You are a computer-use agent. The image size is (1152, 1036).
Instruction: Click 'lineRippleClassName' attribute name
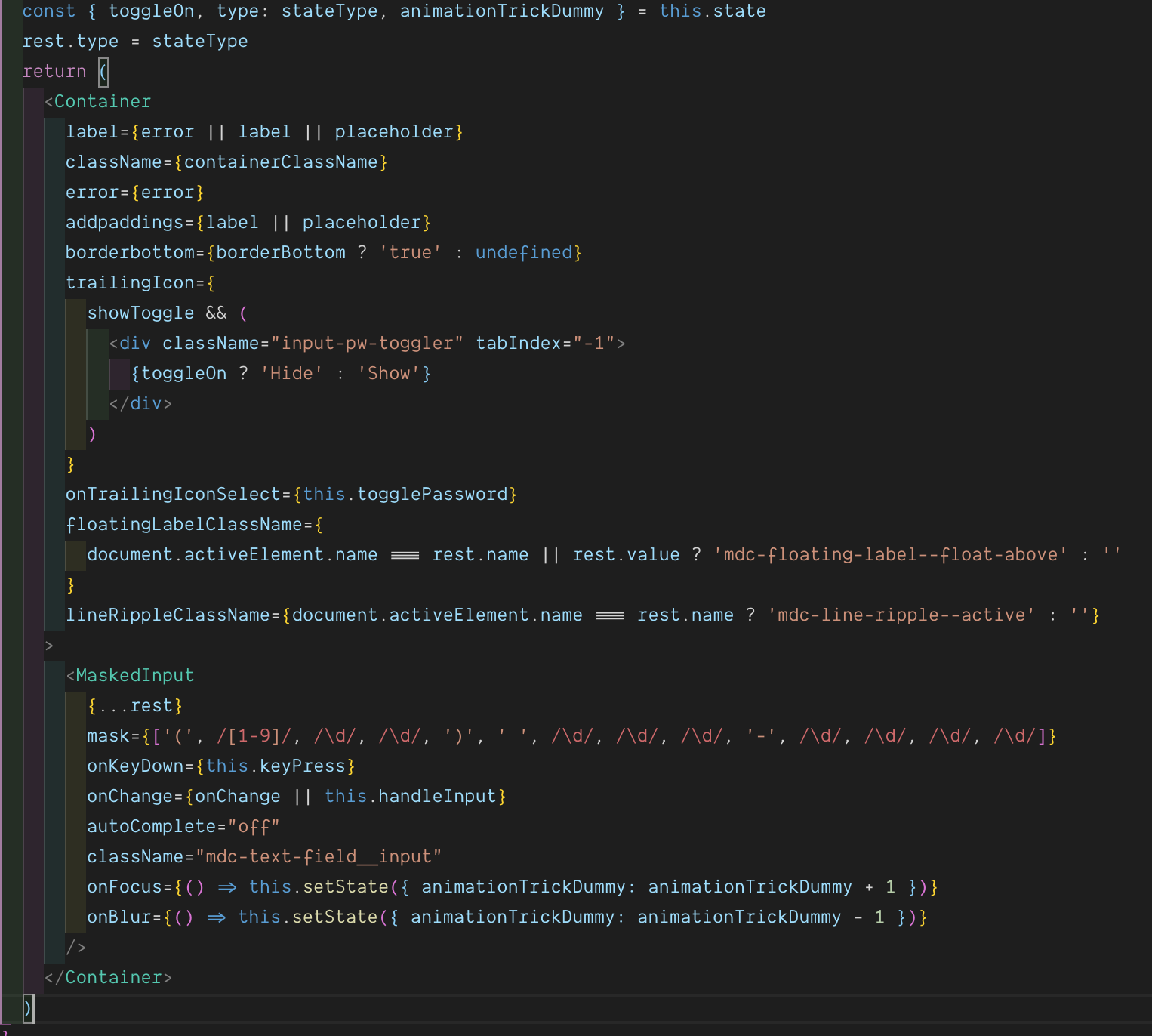pyautogui.click(x=168, y=615)
